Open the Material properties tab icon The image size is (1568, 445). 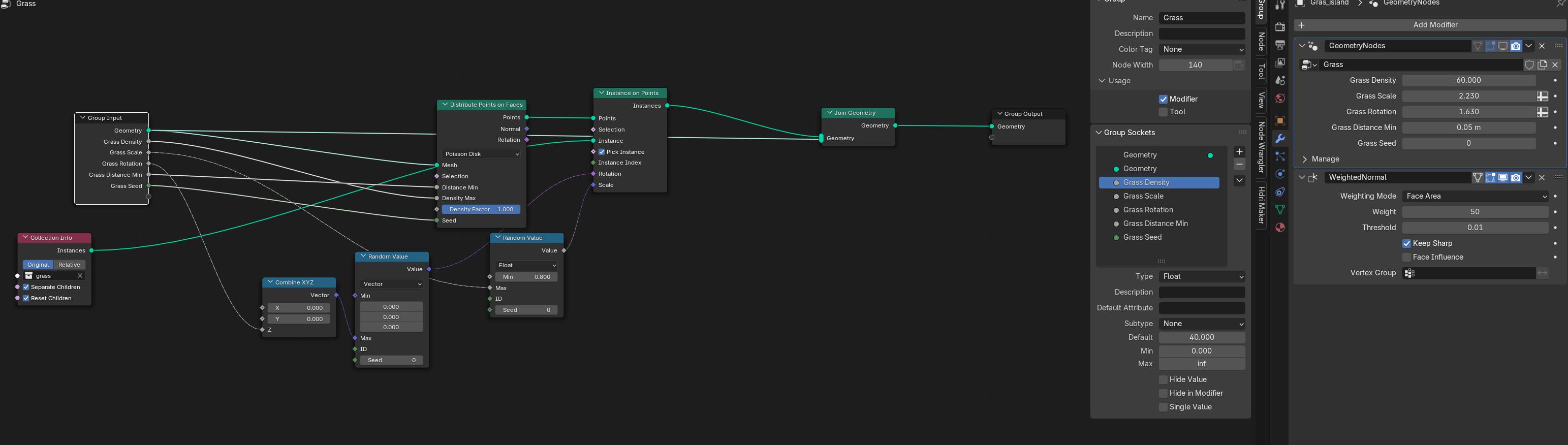click(x=1280, y=228)
